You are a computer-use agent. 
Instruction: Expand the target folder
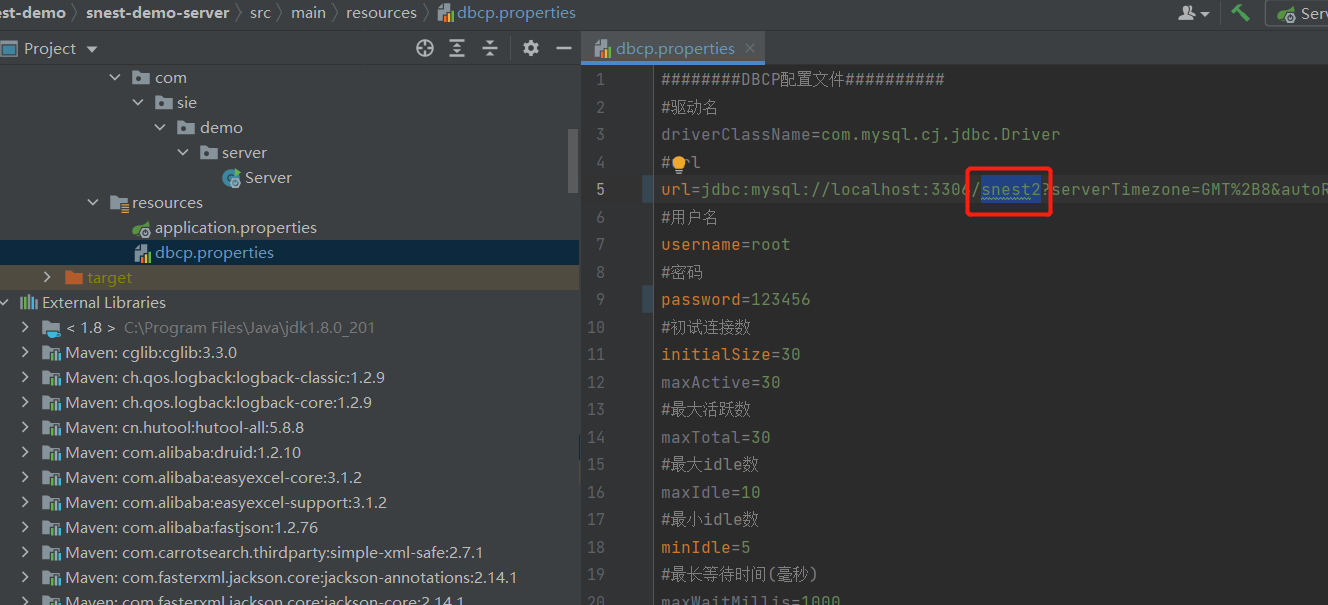pos(47,277)
